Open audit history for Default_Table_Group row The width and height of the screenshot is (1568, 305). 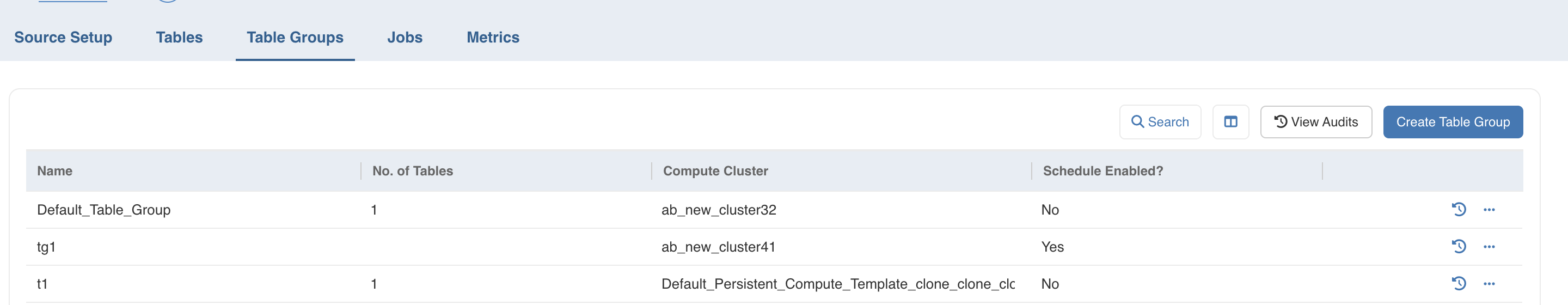(x=1459, y=210)
